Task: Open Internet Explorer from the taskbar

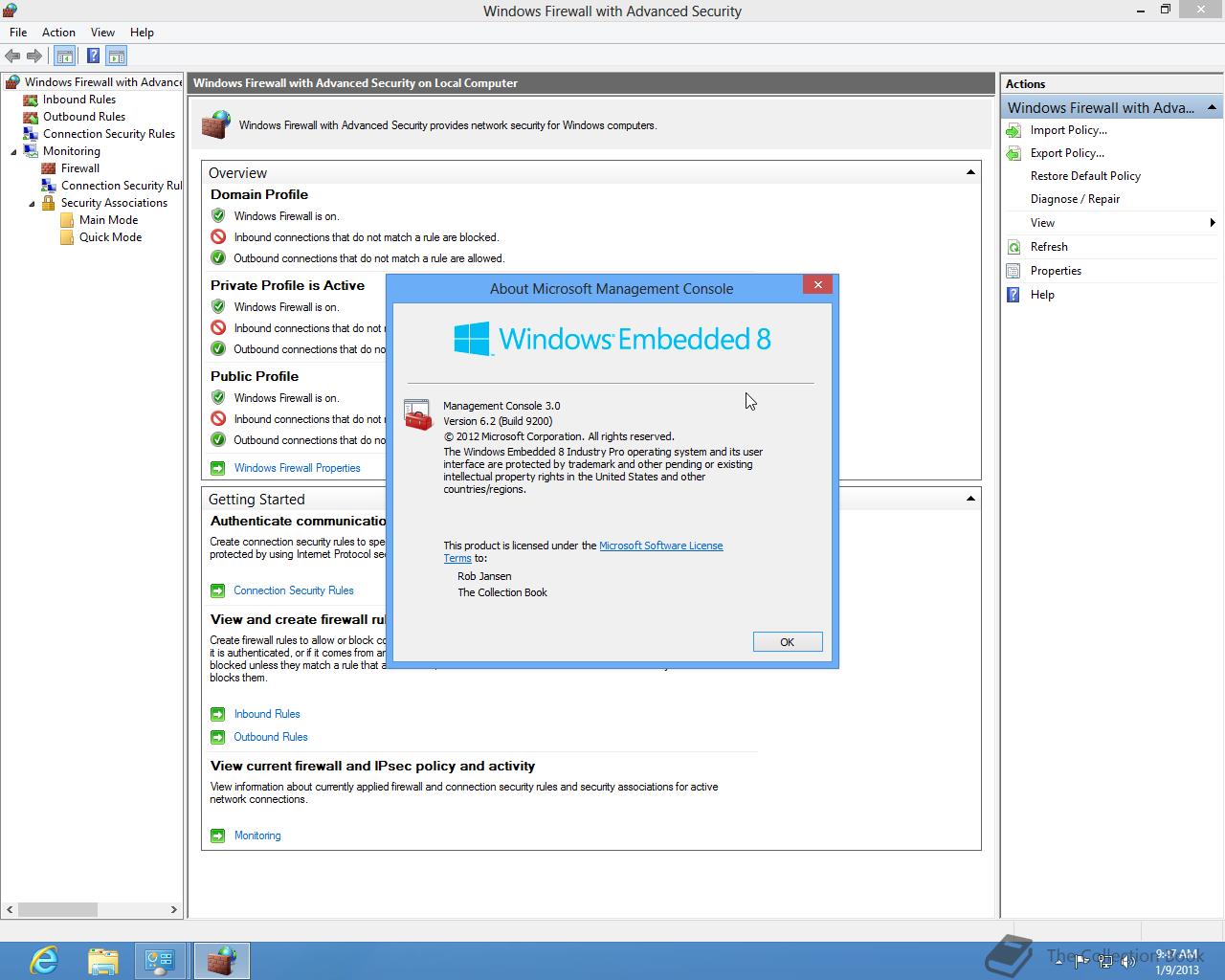Action: [x=44, y=960]
